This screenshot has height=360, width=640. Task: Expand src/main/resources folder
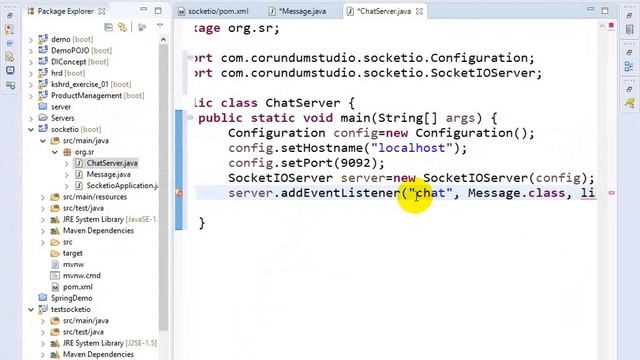[x=43, y=197]
